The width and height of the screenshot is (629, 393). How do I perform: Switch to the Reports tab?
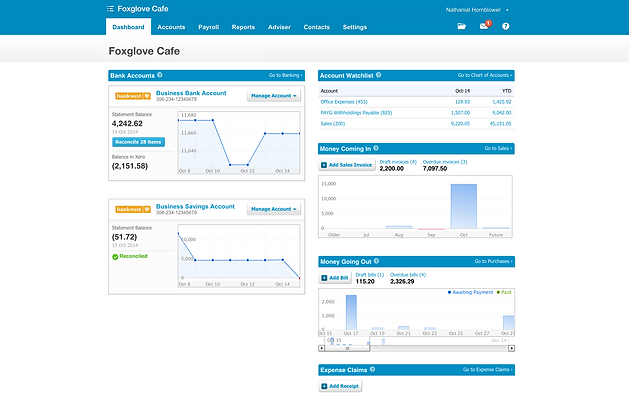tap(243, 27)
